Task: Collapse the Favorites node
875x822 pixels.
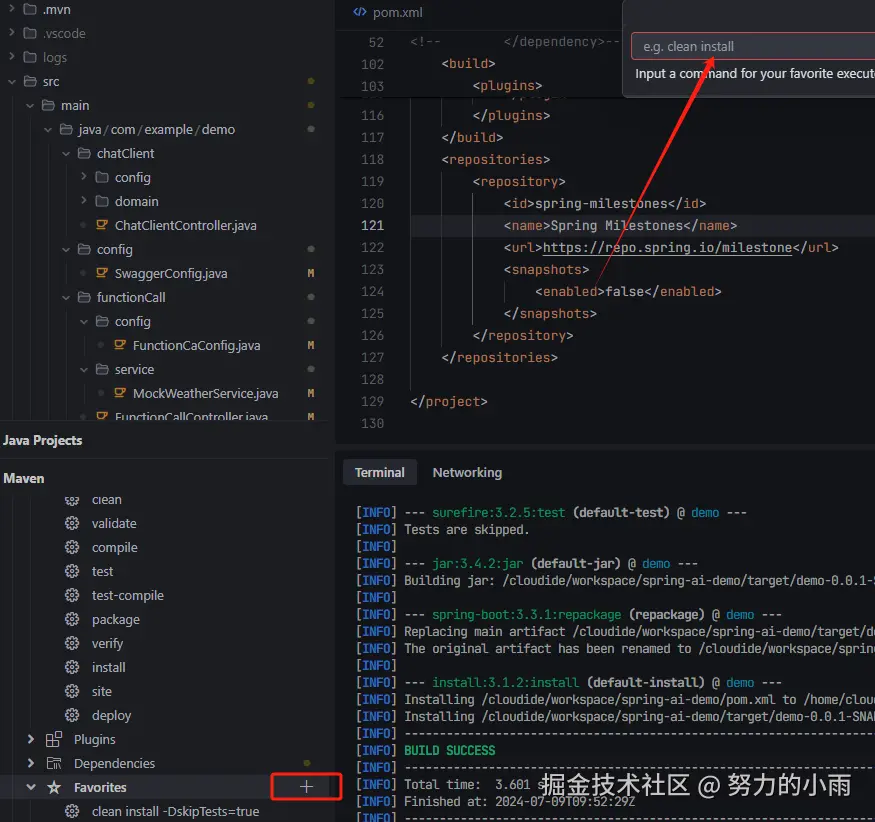Action: pyautogui.click(x=31, y=787)
